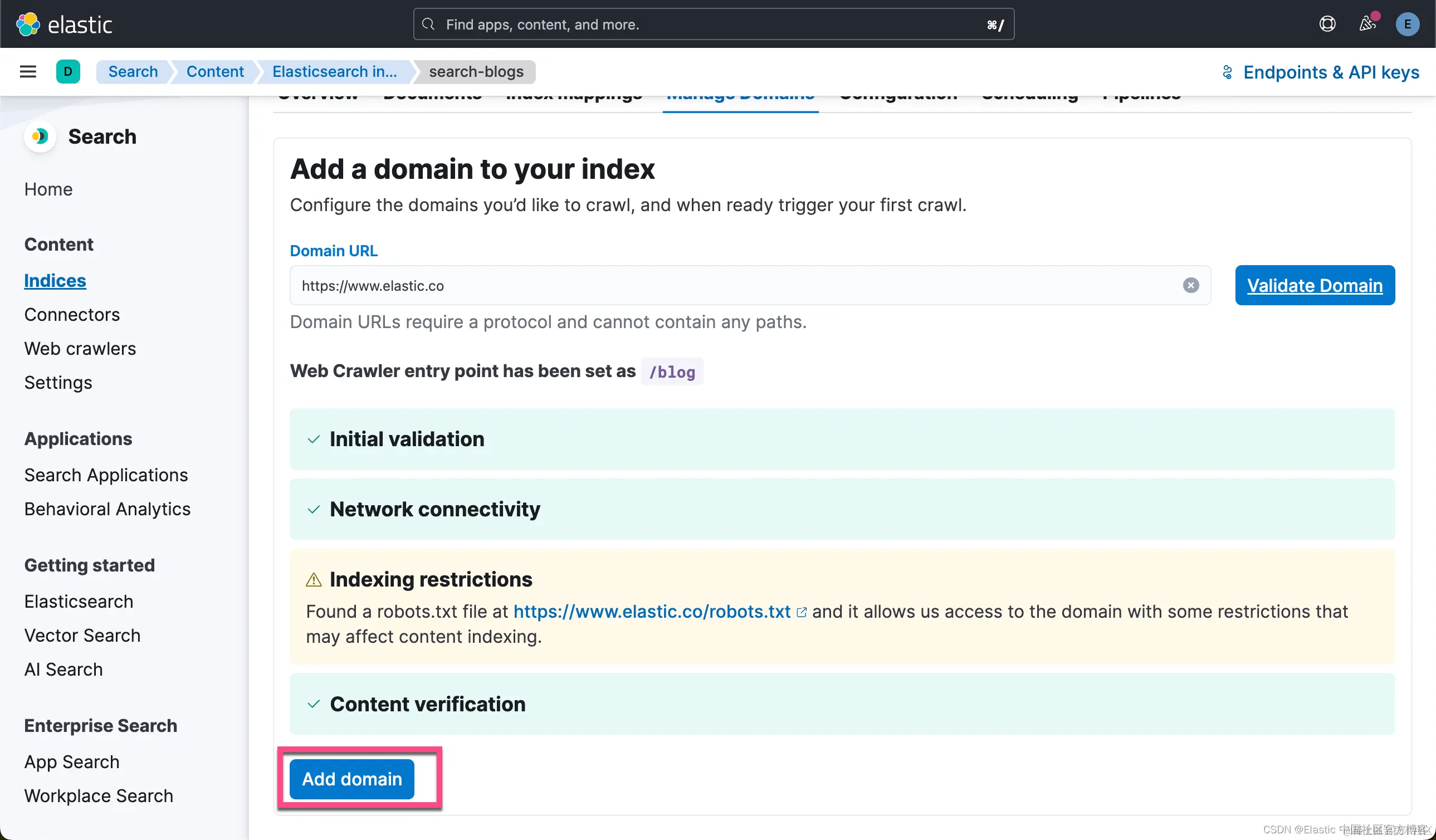Expand the Network connectivity section

pyautogui.click(x=434, y=510)
